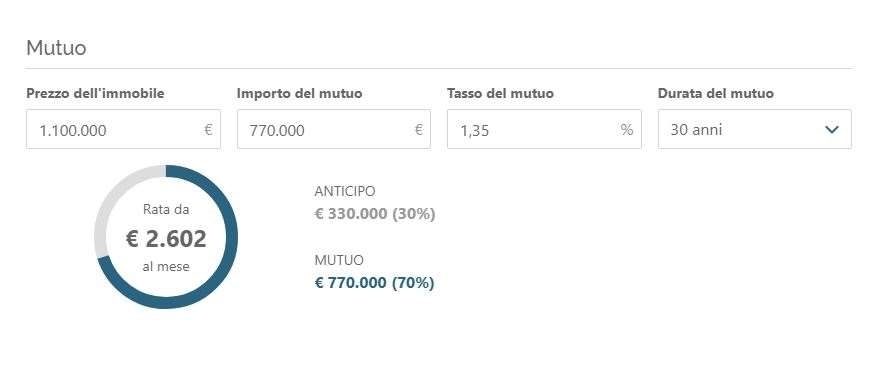The image size is (890, 371).
Task: Click the € 2.602 monthly payment figure
Action: click(166, 239)
